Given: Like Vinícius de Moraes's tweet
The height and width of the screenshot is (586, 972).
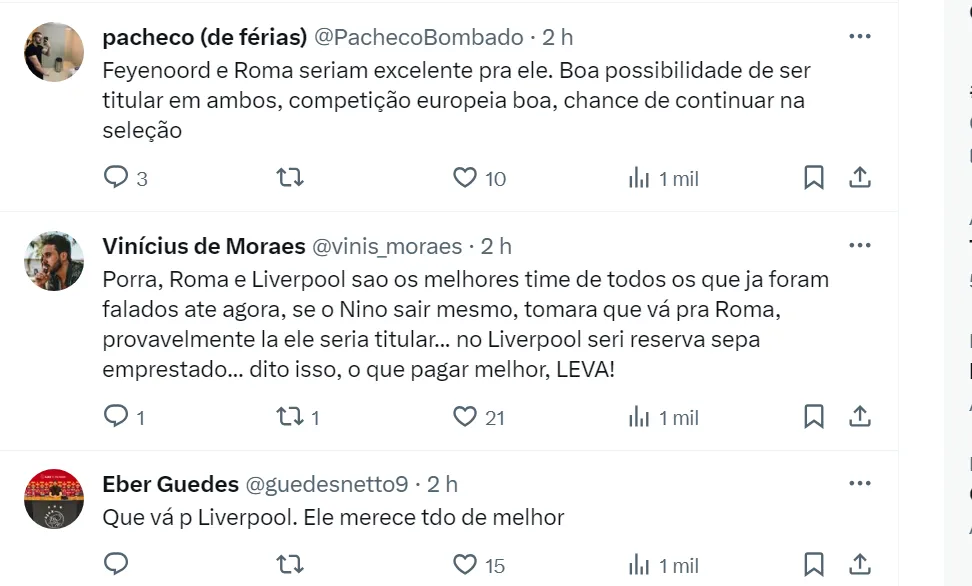Looking at the screenshot, I should [x=465, y=417].
